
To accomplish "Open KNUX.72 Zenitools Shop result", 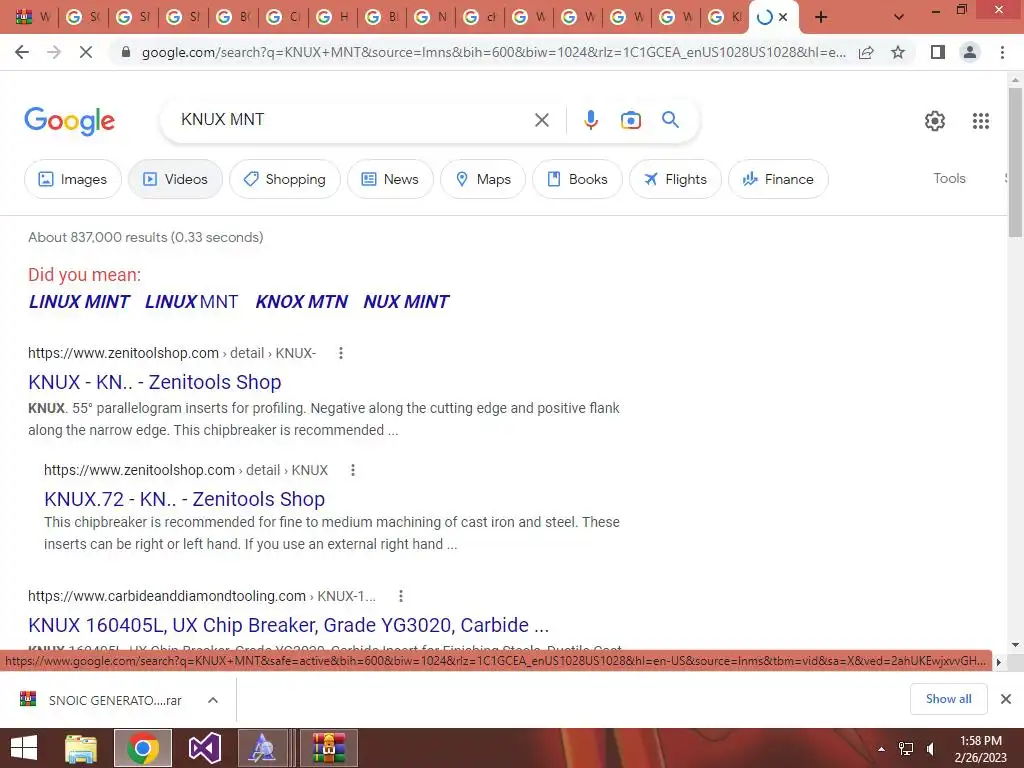I will click(x=184, y=499).
